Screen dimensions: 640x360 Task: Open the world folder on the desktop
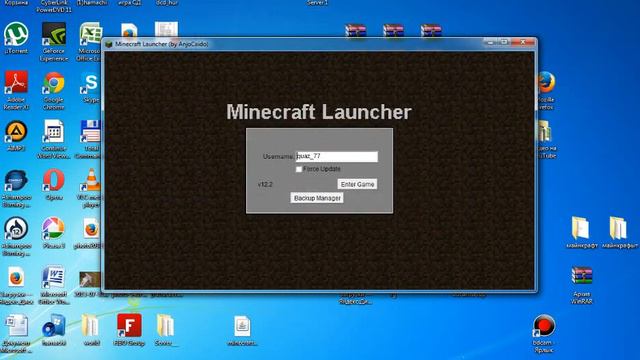91,327
